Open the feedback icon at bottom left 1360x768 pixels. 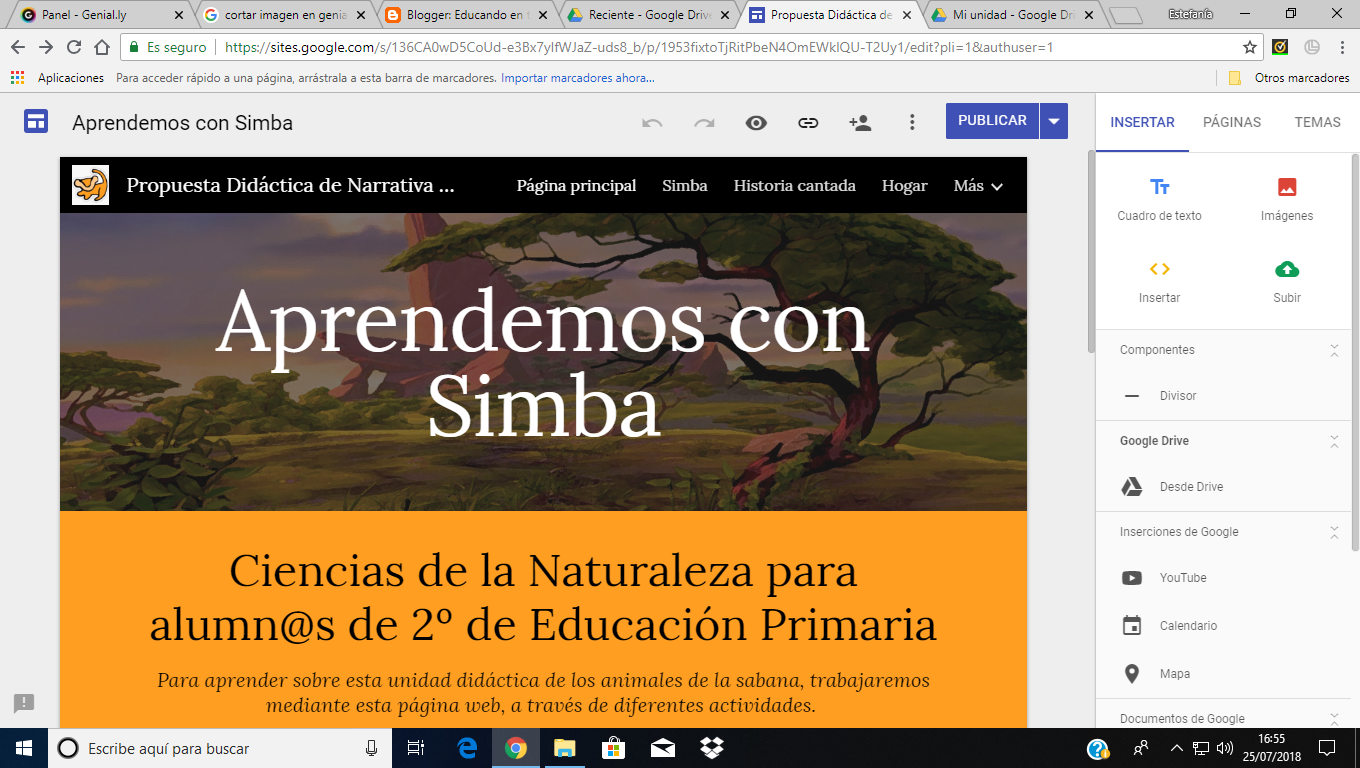click(x=24, y=703)
